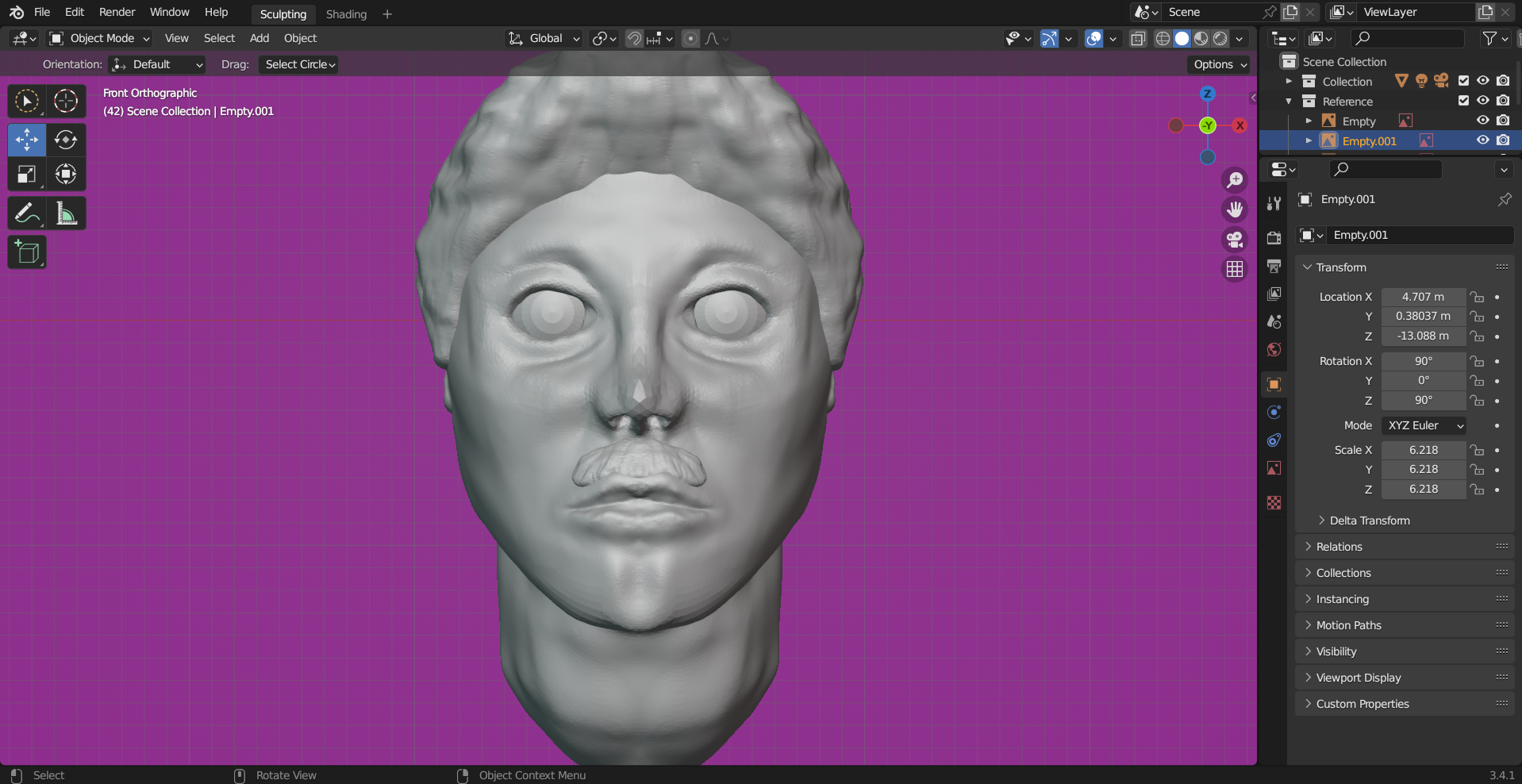The width and height of the screenshot is (1522, 784).
Task: Hide Empty.001 in the viewport
Action: [1482, 140]
